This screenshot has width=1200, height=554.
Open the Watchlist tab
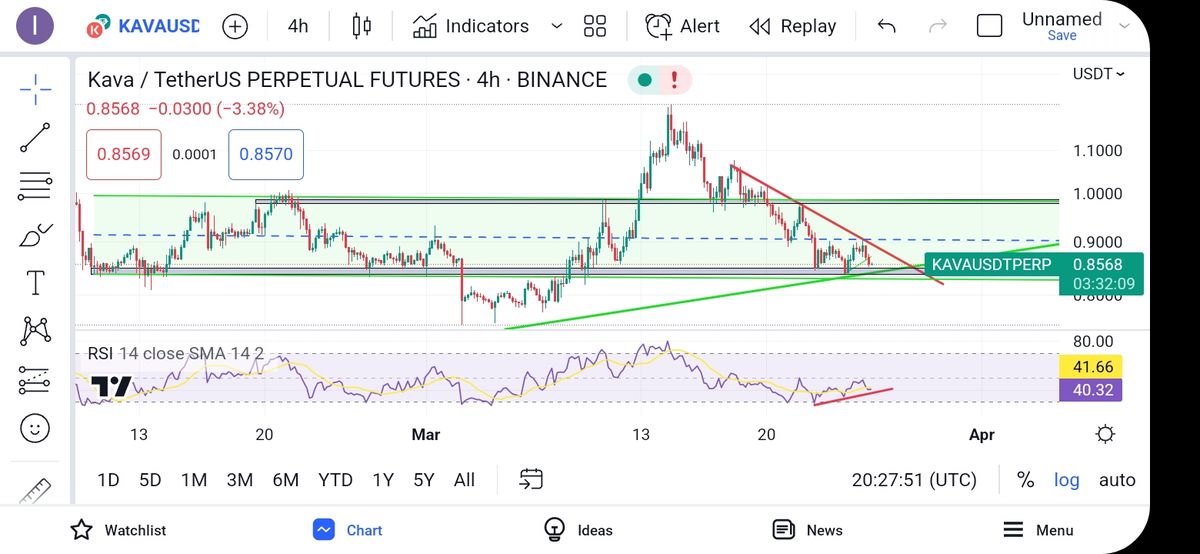(118, 530)
